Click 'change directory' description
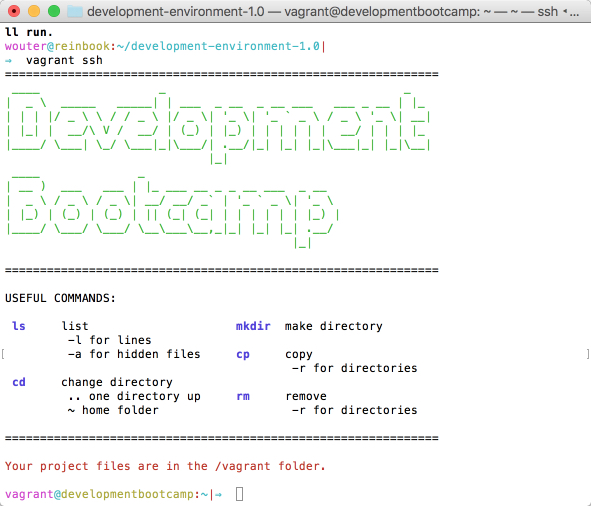Viewport: 591px width, 506px height. (117, 382)
